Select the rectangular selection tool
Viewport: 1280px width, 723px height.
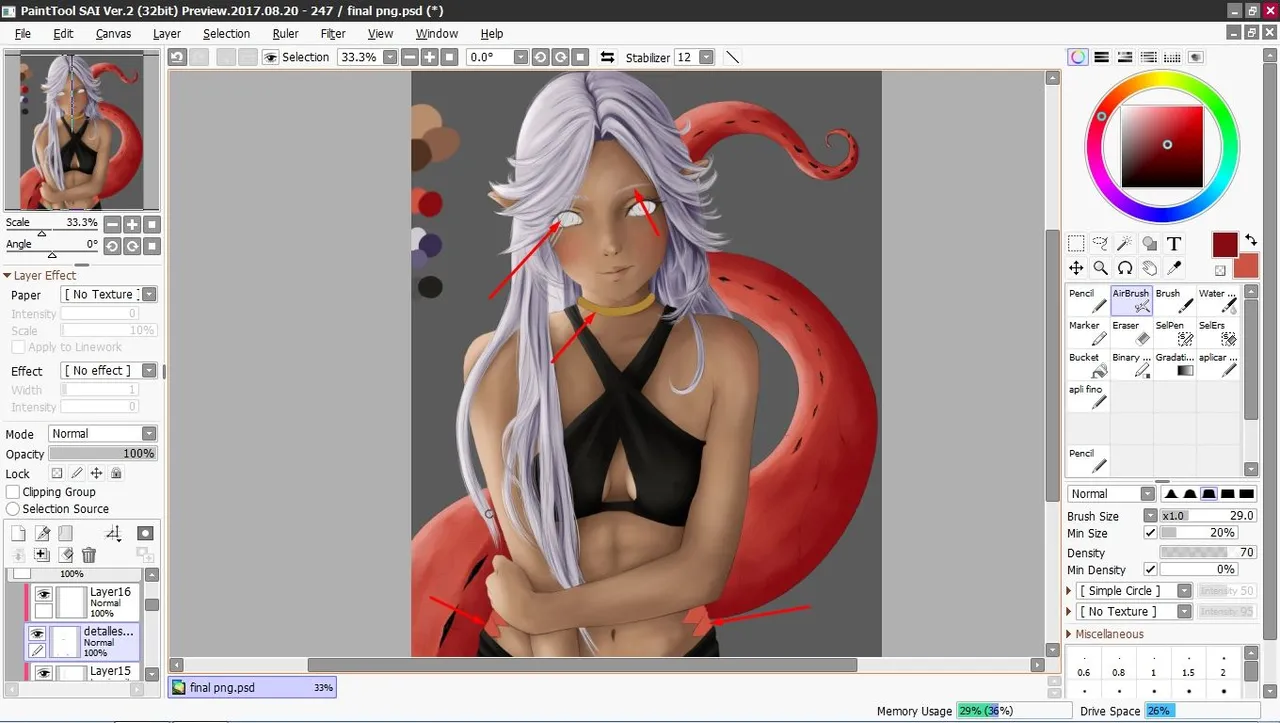coord(1076,243)
